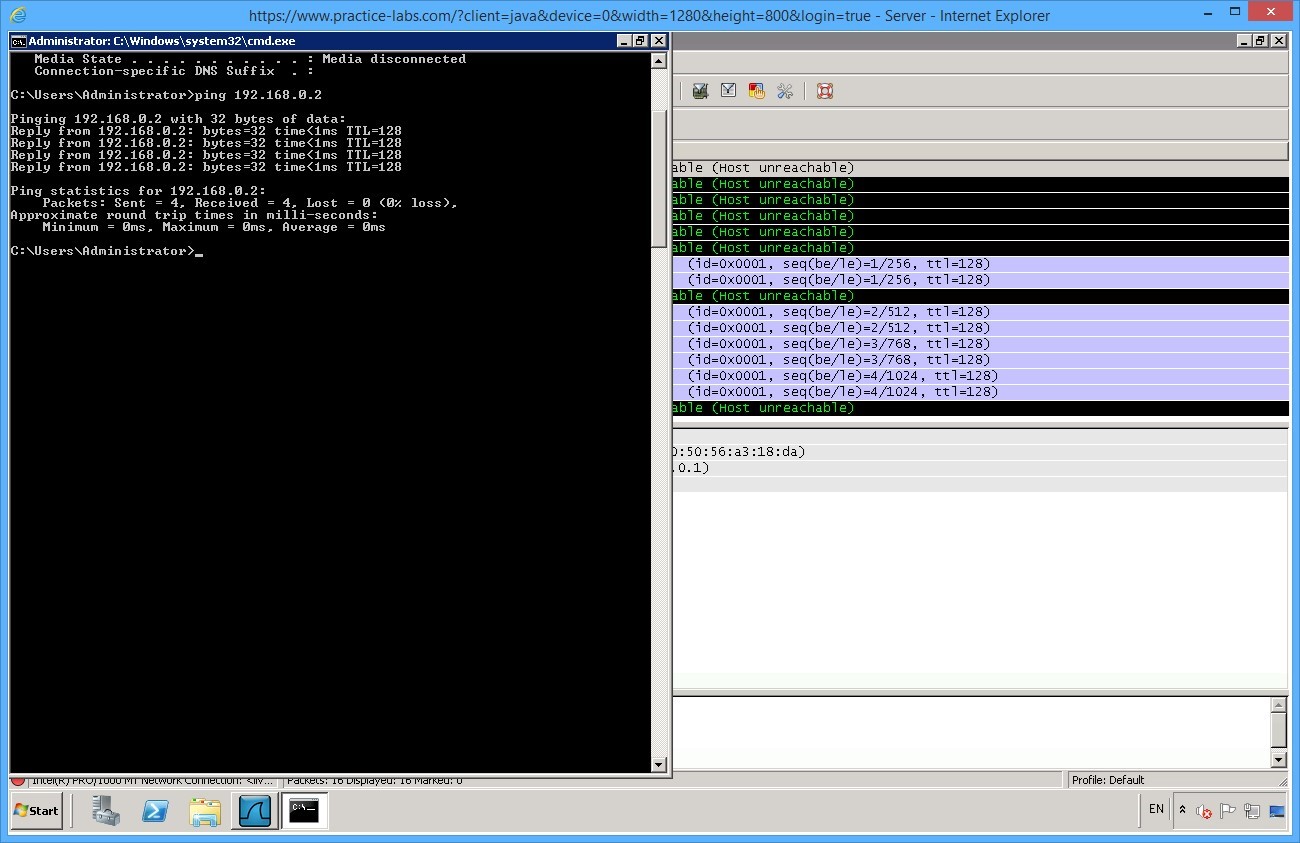The image size is (1300, 843).
Task: Open File Explorer from the taskbar
Action: click(205, 811)
